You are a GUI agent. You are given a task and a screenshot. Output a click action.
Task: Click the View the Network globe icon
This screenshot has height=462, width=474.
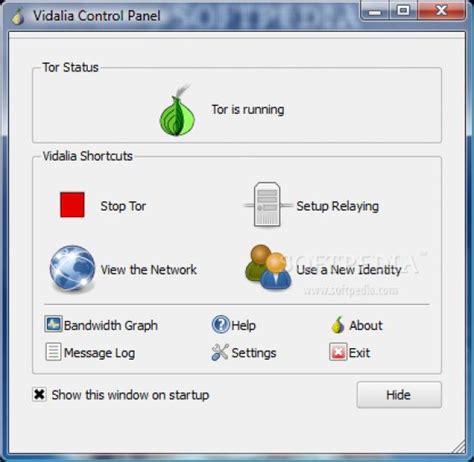tap(72, 269)
